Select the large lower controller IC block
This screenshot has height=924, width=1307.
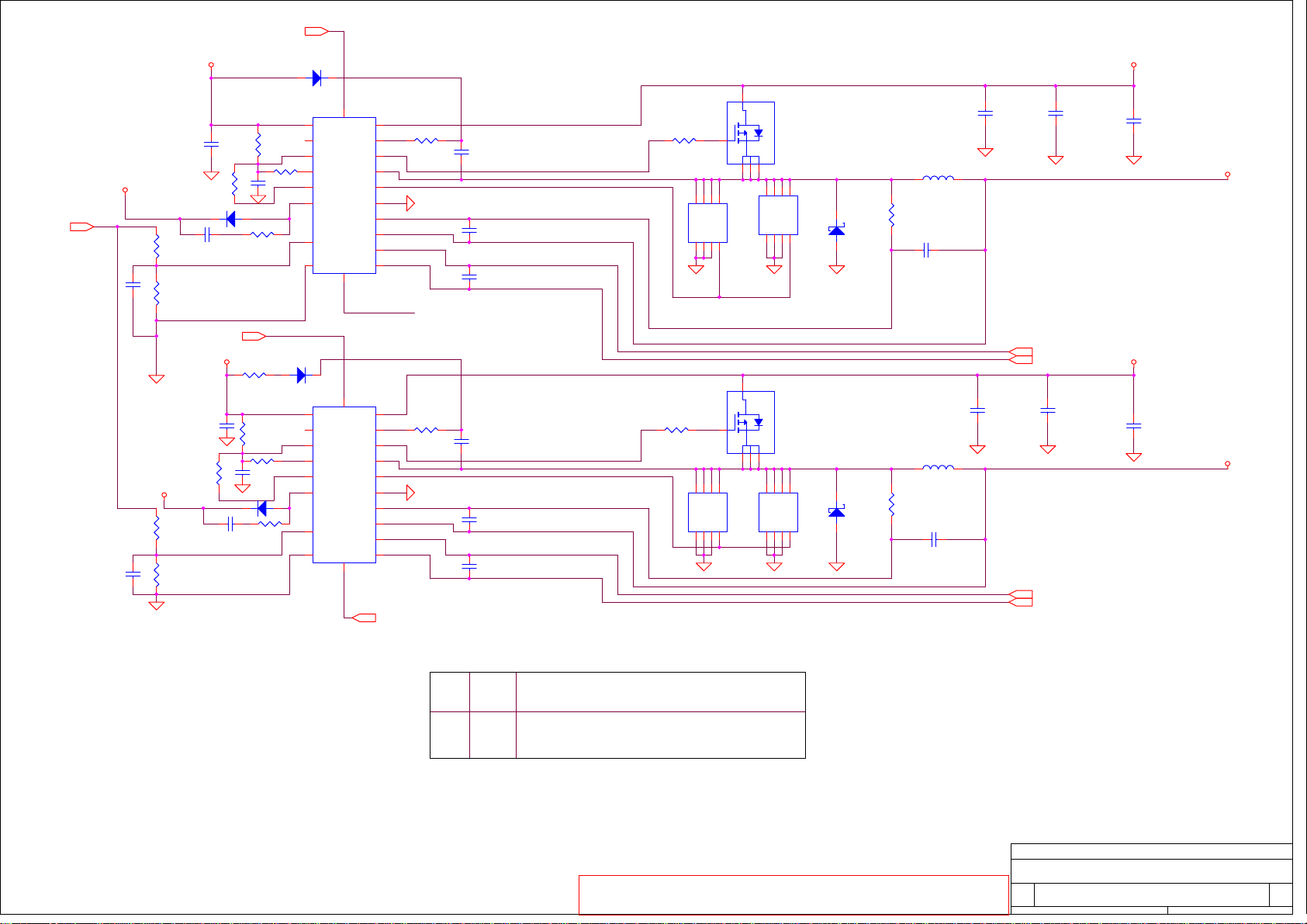point(344,484)
